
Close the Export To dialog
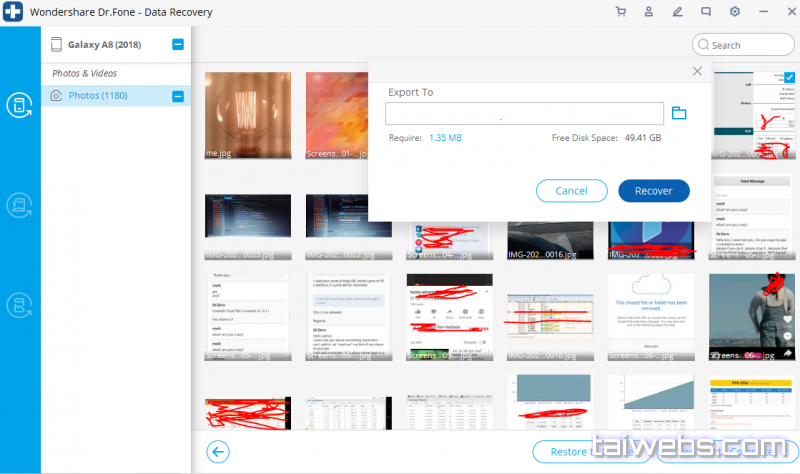click(x=698, y=71)
